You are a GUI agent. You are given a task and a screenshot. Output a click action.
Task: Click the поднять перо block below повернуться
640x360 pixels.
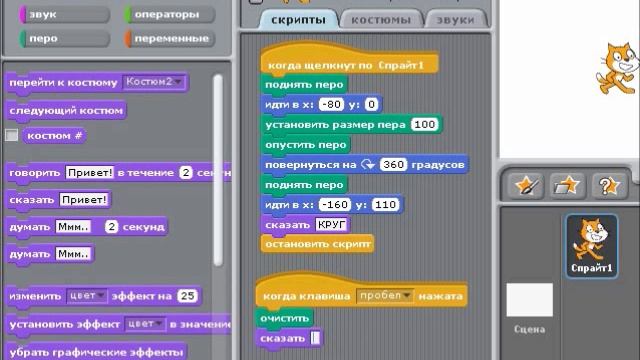point(304,185)
